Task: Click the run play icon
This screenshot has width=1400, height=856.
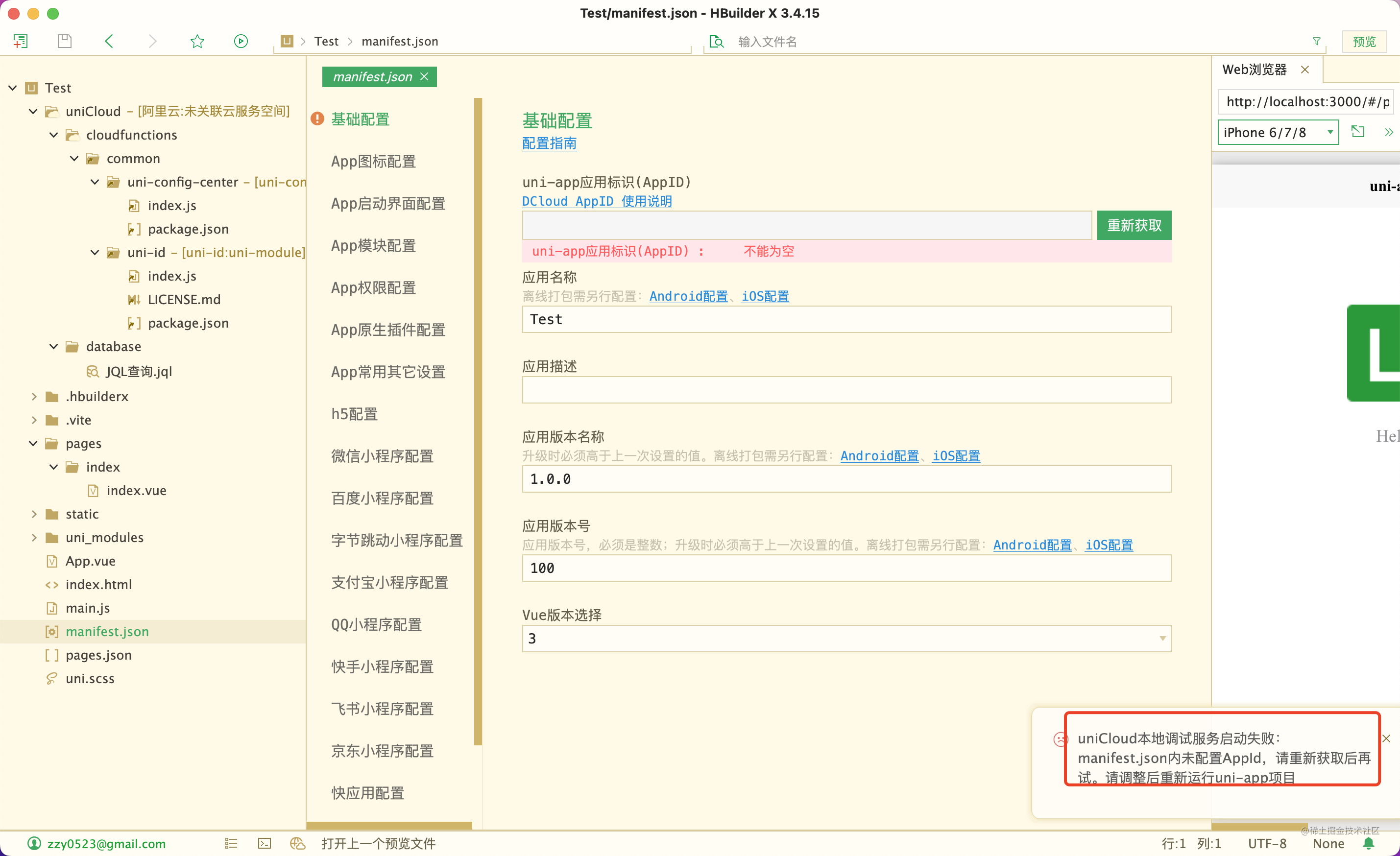Action: click(241, 41)
